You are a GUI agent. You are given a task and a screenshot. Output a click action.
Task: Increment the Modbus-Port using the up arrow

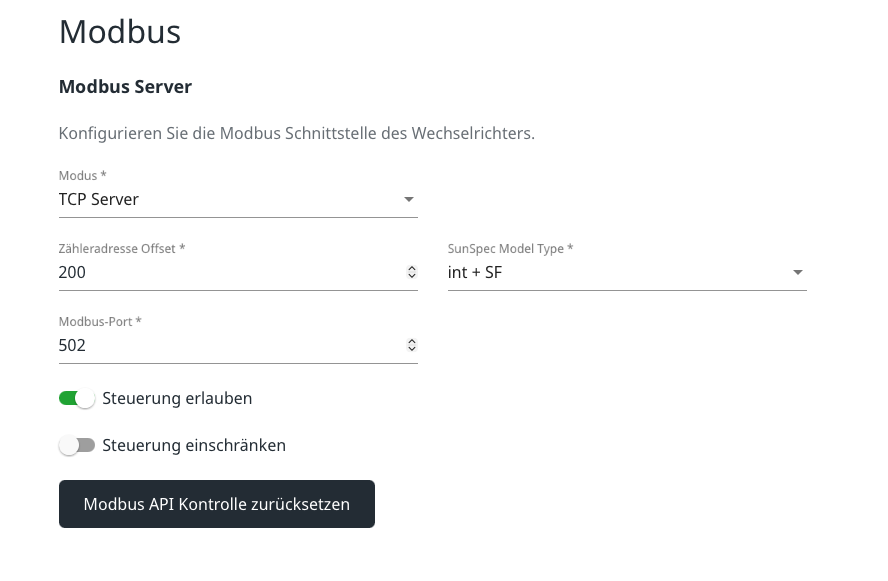[412, 341]
